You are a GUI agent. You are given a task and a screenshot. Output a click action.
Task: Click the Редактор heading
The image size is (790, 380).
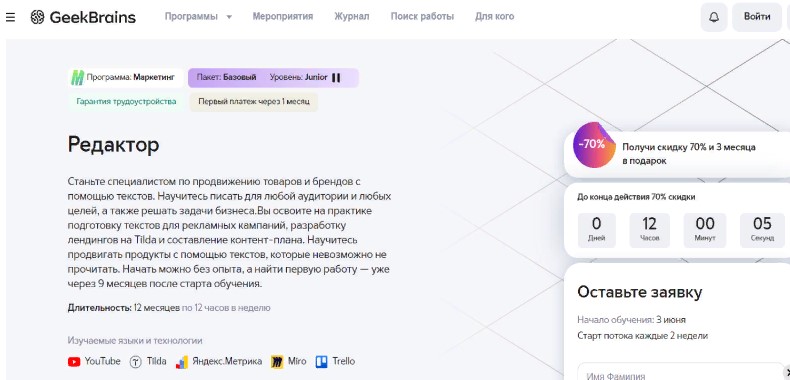click(113, 145)
